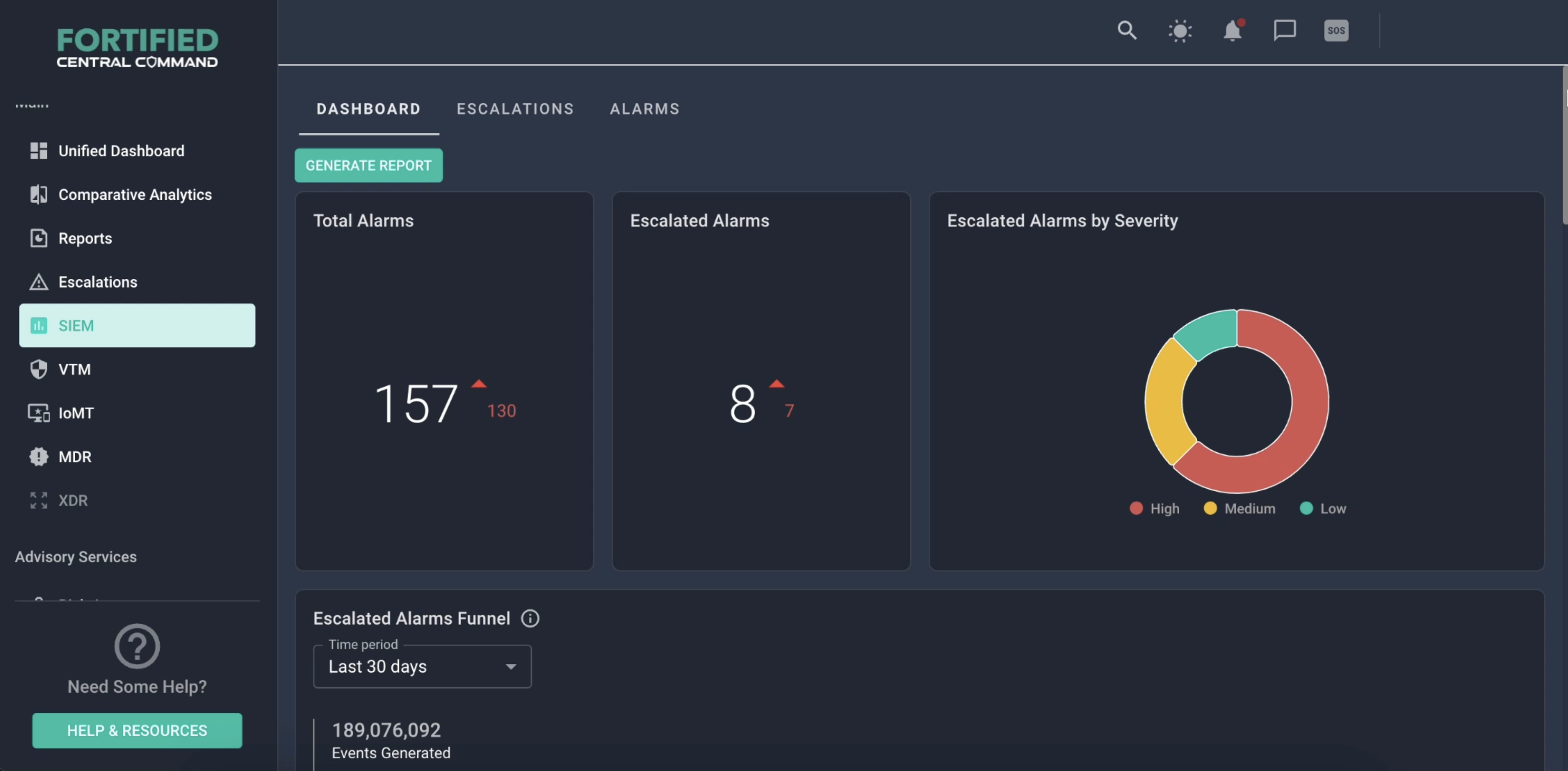Click the Low severity legend swatch
This screenshot has height=771, width=1568.
click(1306, 508)
